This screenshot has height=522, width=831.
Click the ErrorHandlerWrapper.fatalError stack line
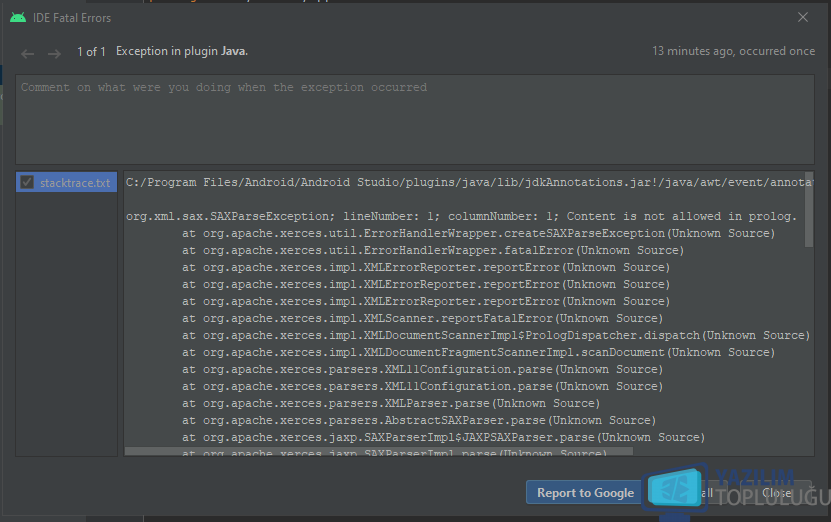pyautogui.click(x=432, y=250)
